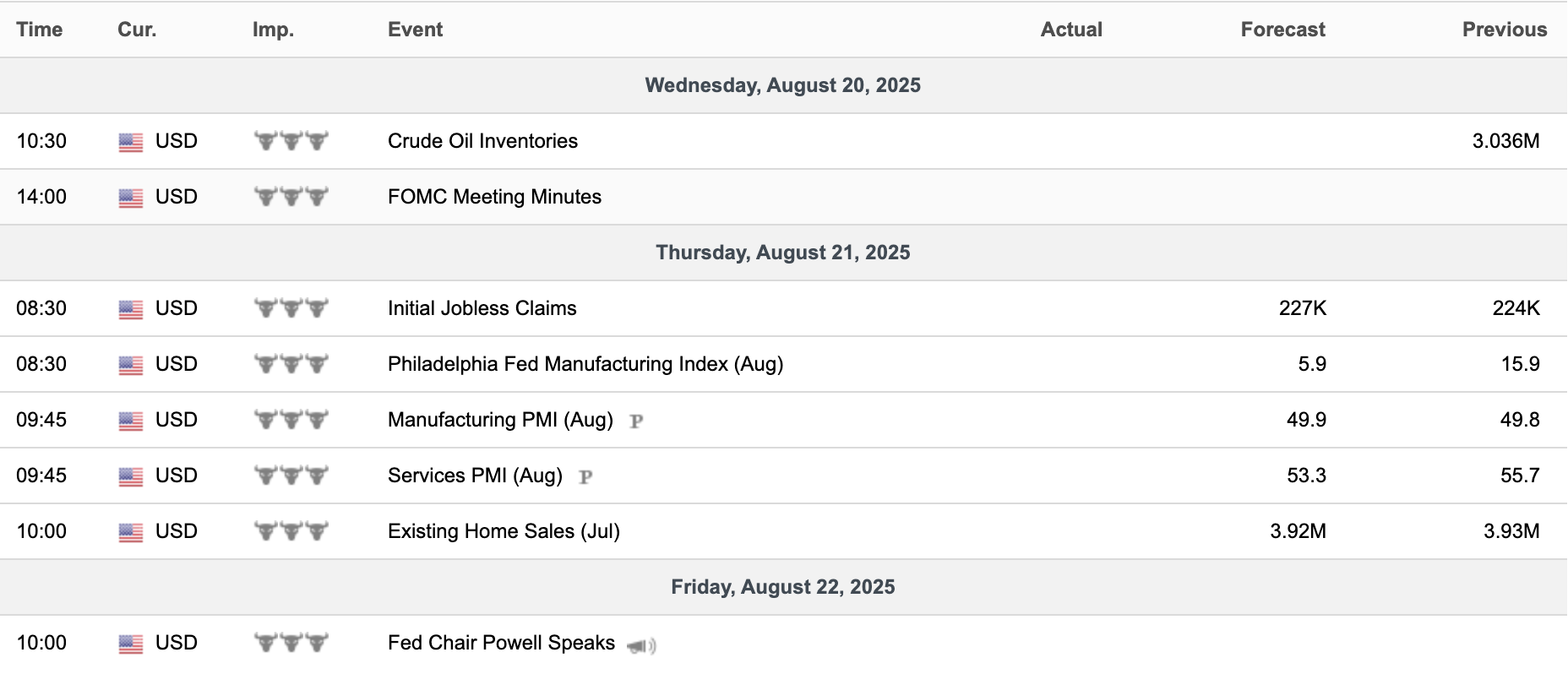Click the preliminary P icon next to Manufacturing PMI

tap(636, 421)
